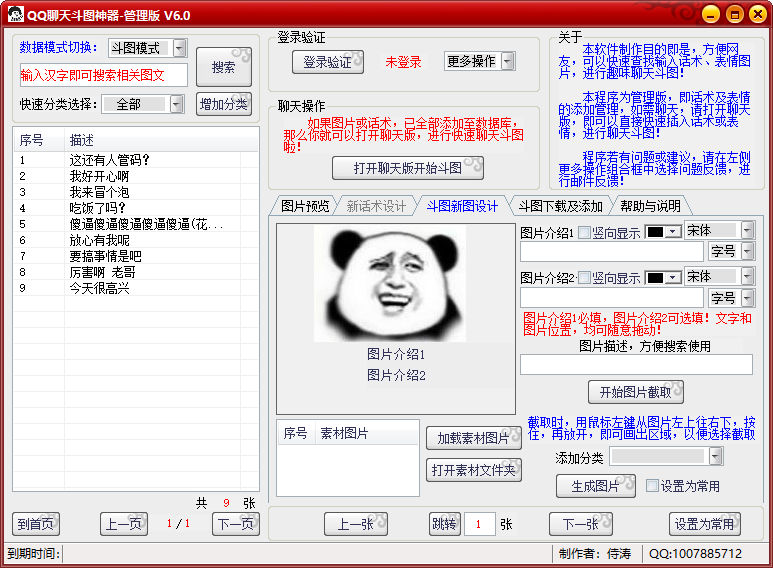Click the 图片介绍1 text input field
Screen dimensions: 773x568
(611, 252)
